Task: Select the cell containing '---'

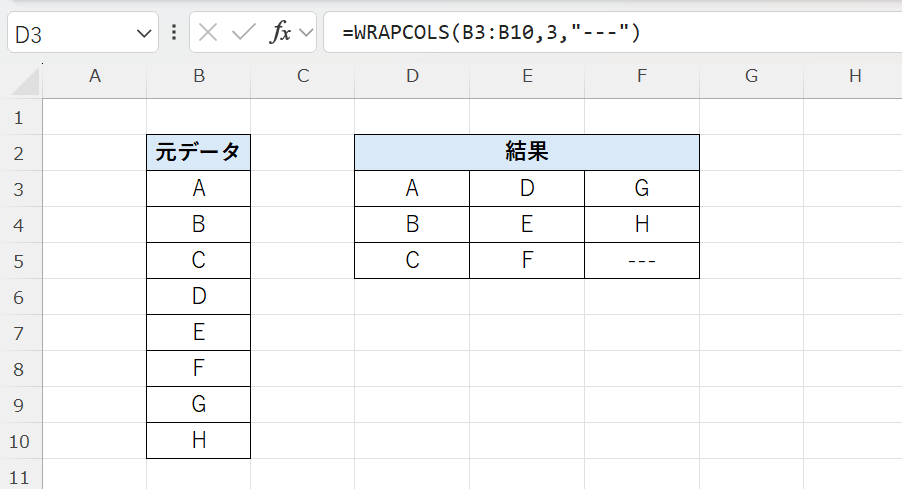Action: 641,261
